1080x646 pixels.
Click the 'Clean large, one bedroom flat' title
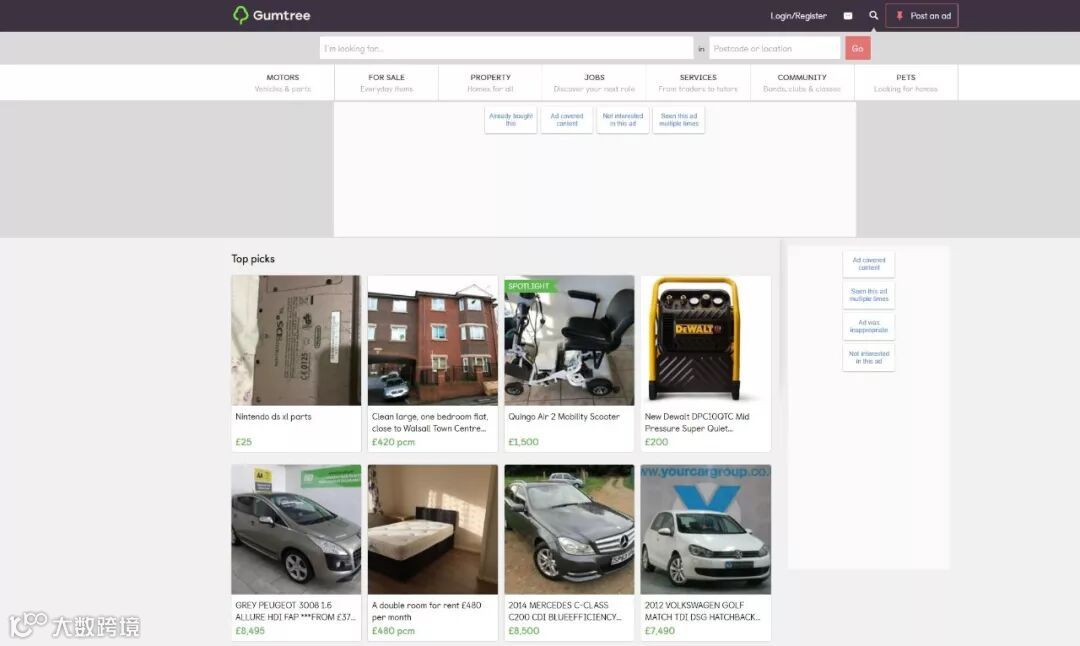click(430, 422)
